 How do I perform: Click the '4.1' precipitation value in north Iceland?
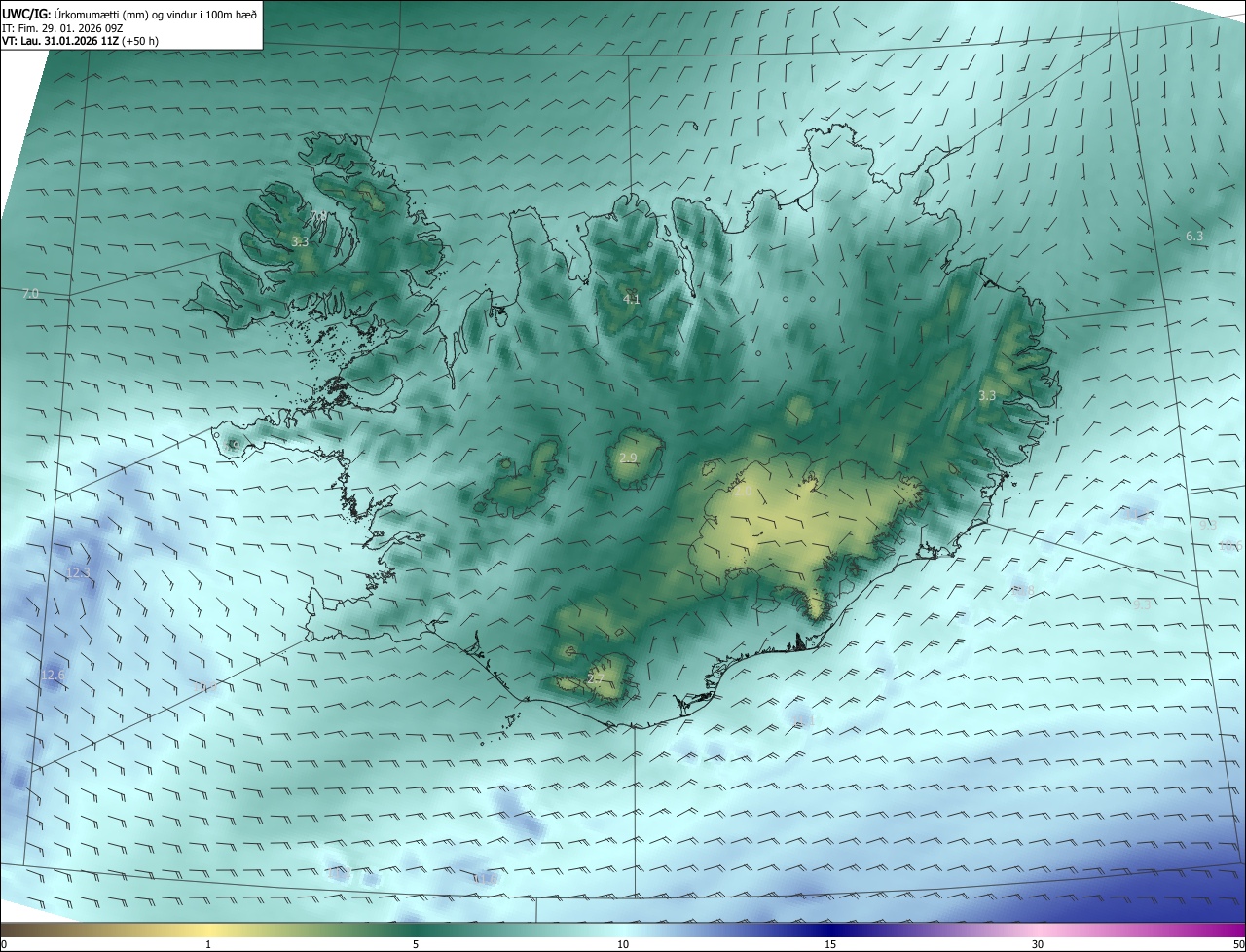(632, 299)
